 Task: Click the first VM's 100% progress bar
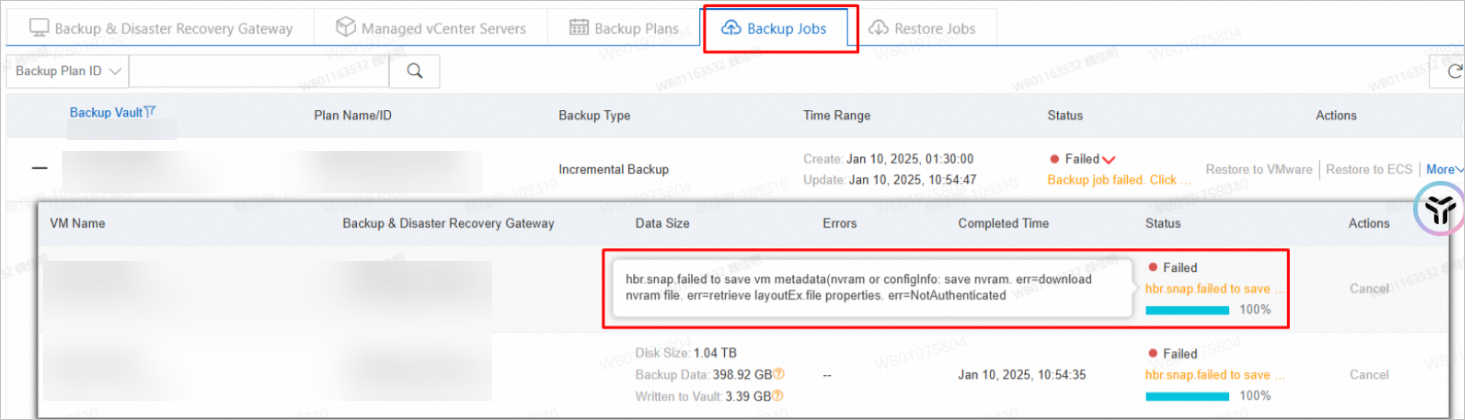tap(1186, 310)
